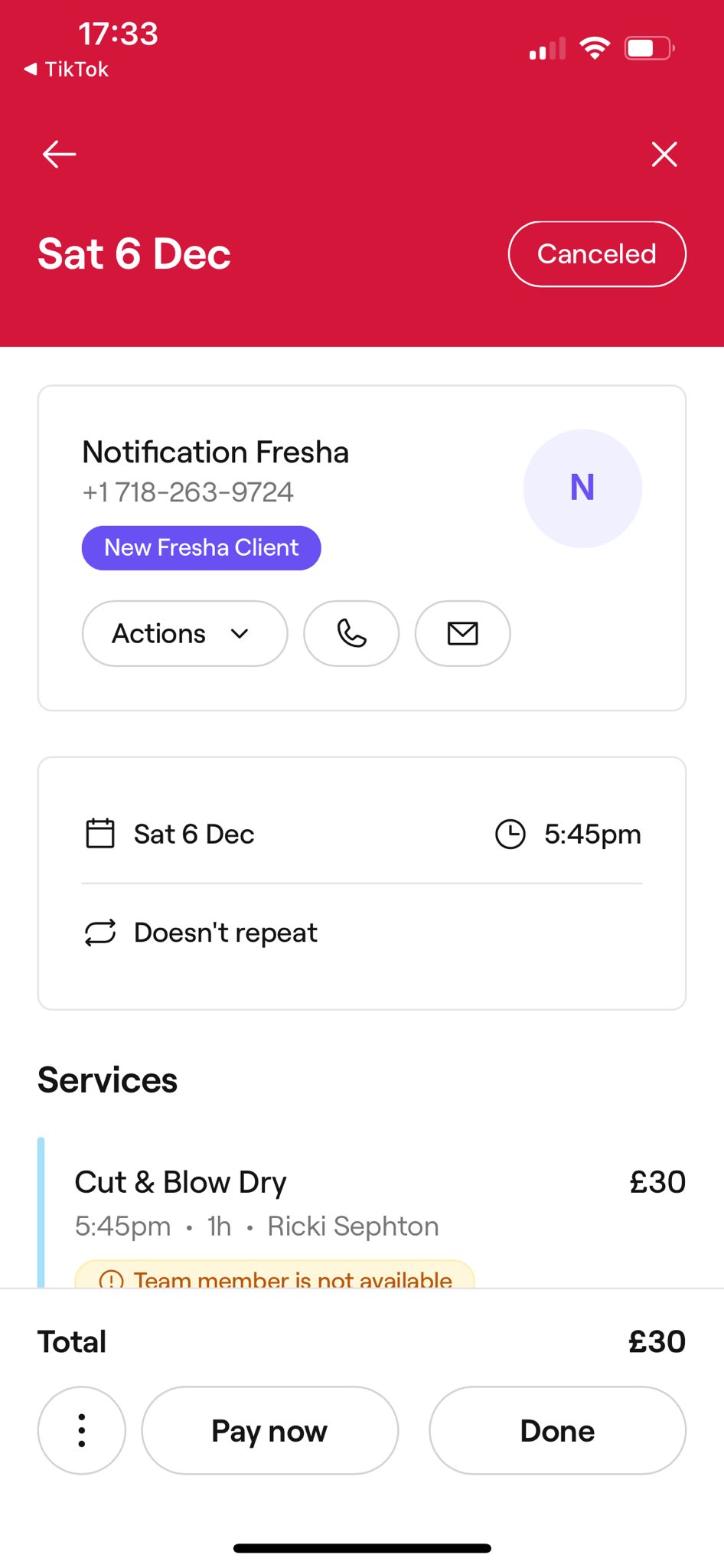Change the Doesn't repeat setting
Viewport: 724px width, 1568px height.
point(362,933)
